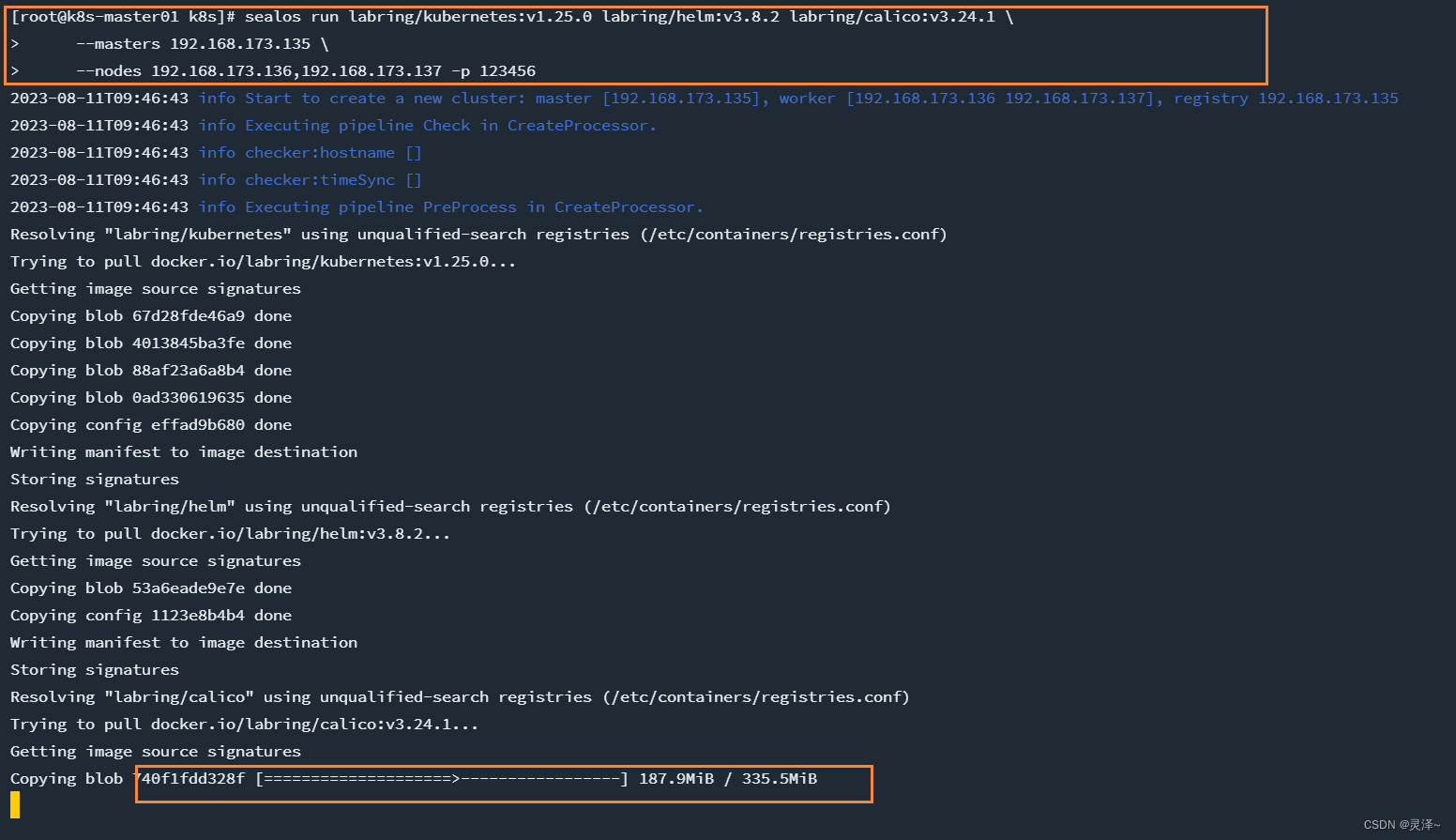Click 'Trying to pull docker.io/labring/calico:v3.24.1' line
The width and height of the screenshot is (1456, 840).
coord(244,725)
